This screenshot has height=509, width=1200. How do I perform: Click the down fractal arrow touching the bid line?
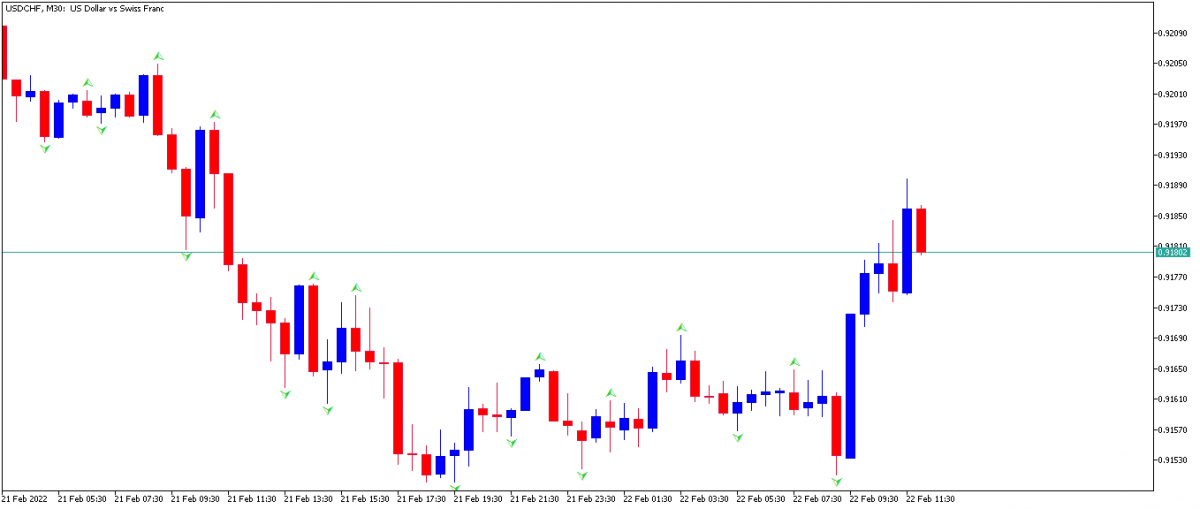pyautogui.click(x=186, y=256)
